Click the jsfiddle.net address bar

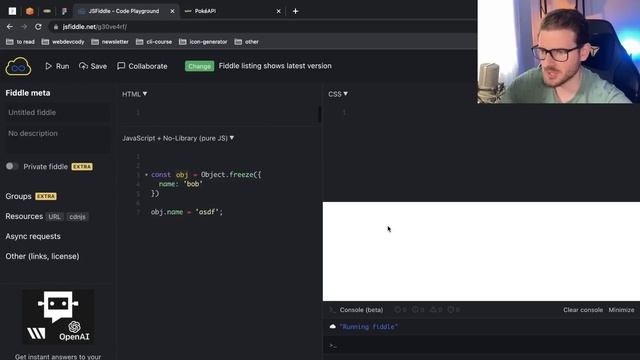(261, 27)
